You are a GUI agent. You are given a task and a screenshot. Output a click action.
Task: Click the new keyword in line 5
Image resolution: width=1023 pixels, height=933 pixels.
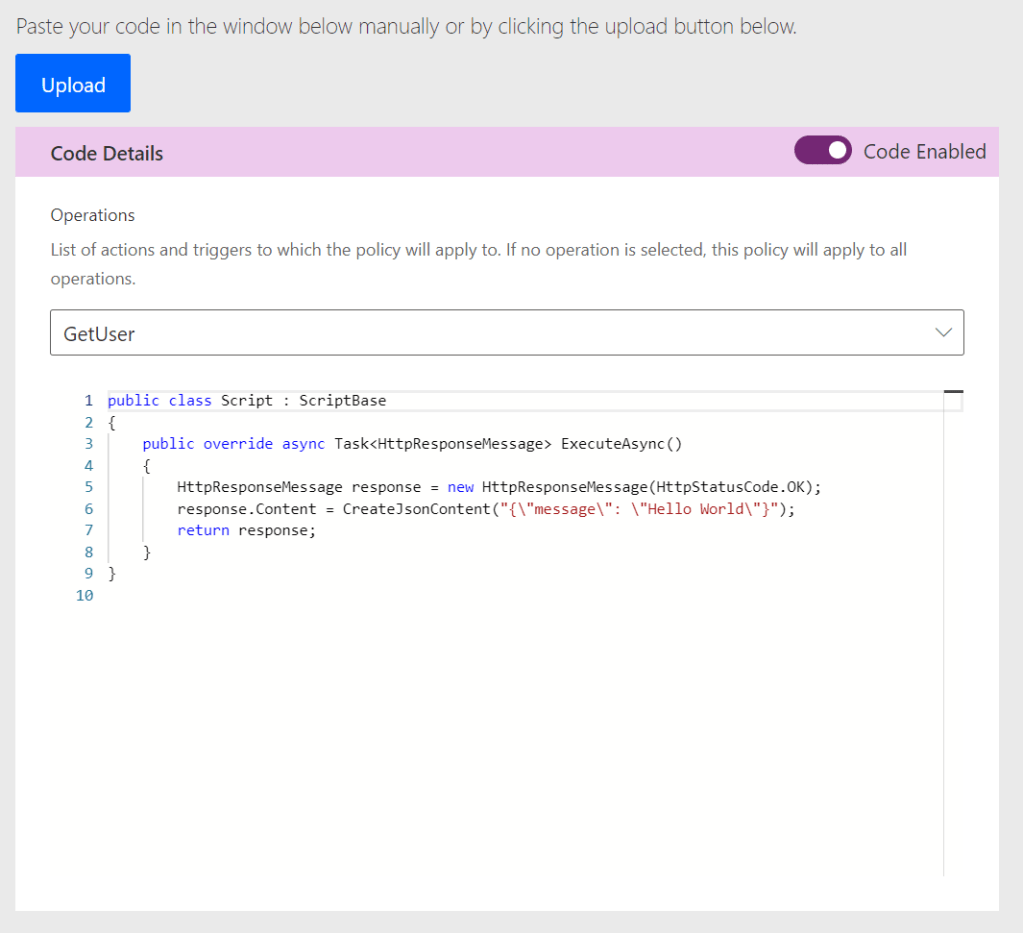click(460, 487)
